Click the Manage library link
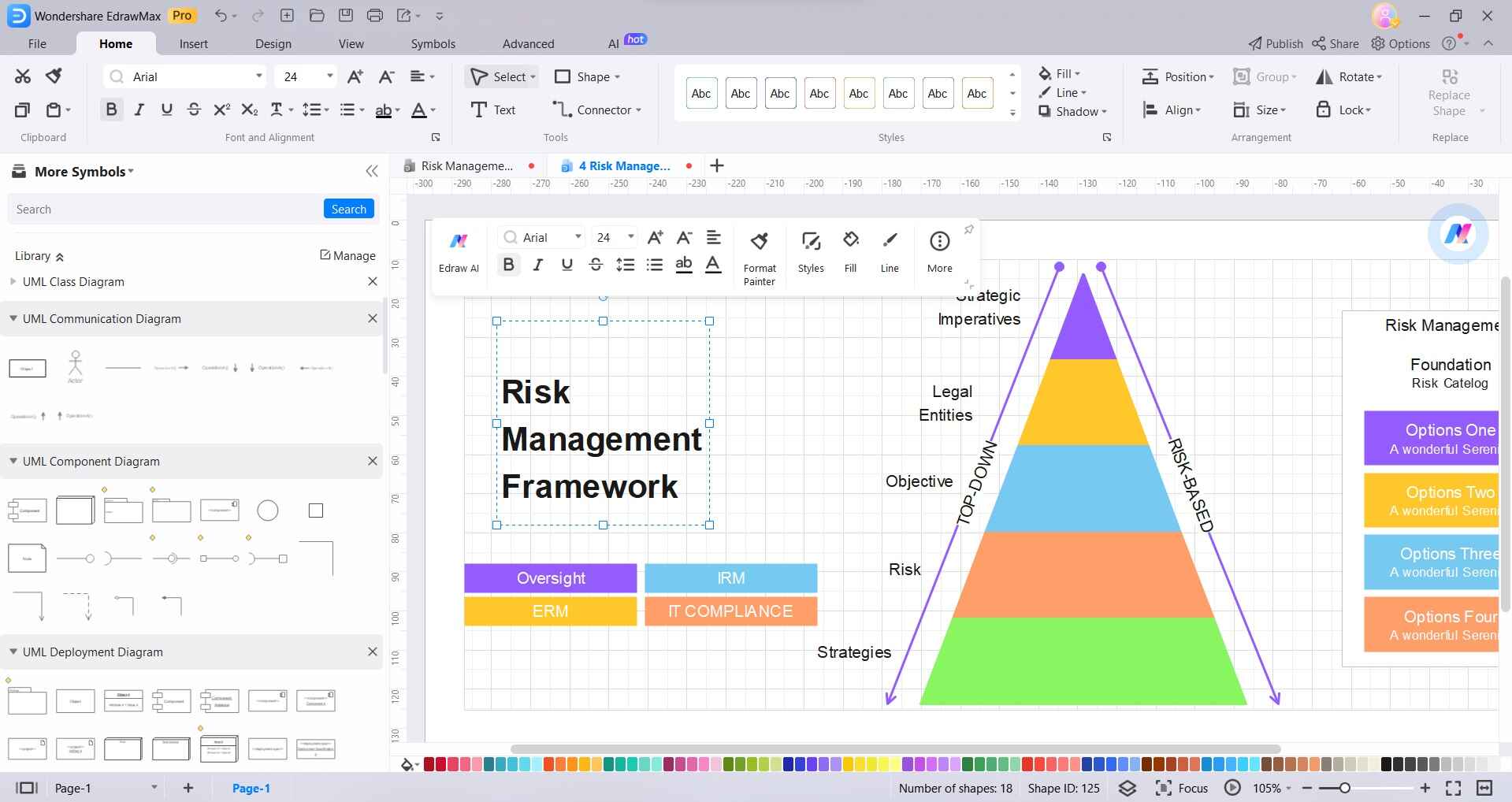Viewport: 1512px width, 802px height. pyautogui.click(x=347, y=255)
